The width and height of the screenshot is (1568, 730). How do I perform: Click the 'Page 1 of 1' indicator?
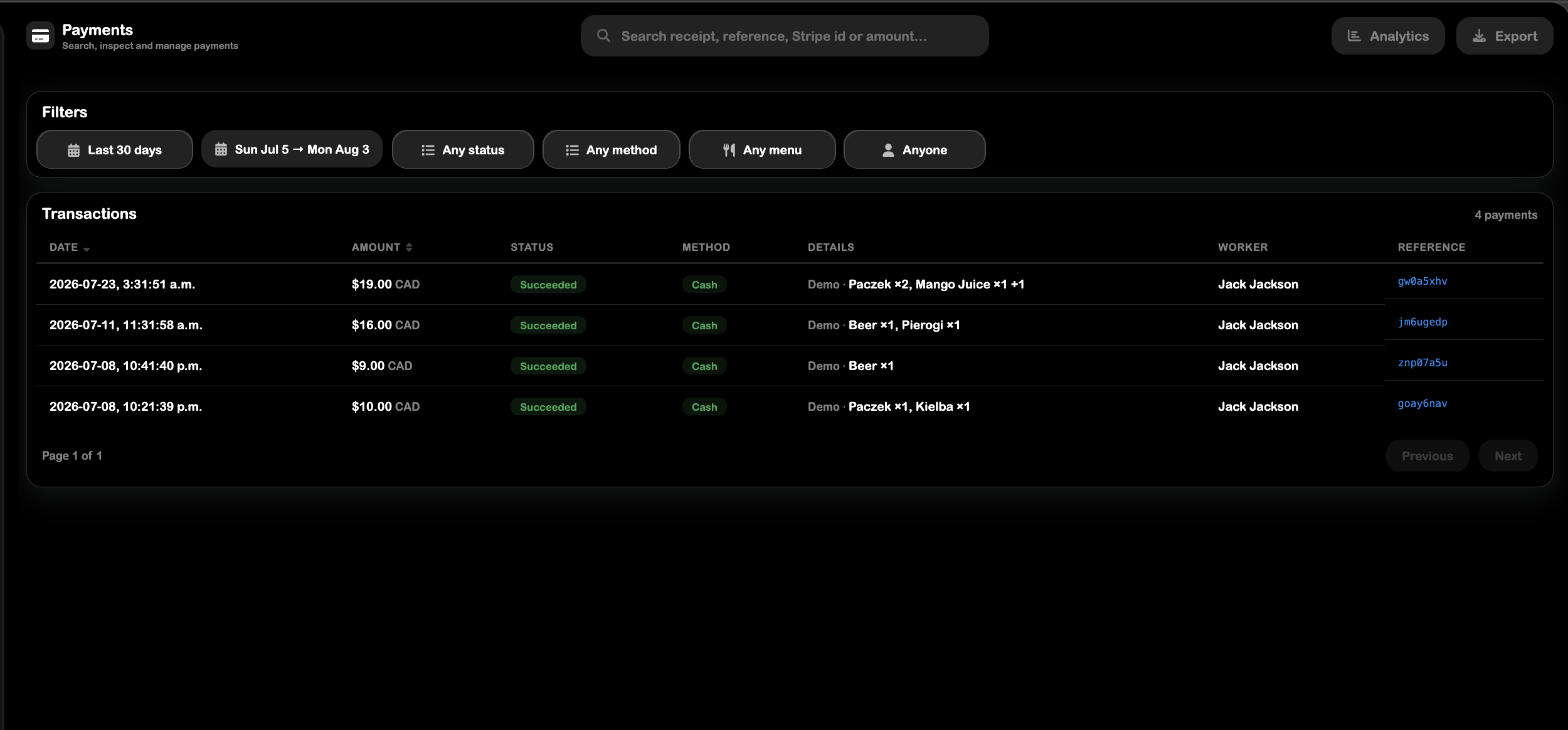(72, 455)
